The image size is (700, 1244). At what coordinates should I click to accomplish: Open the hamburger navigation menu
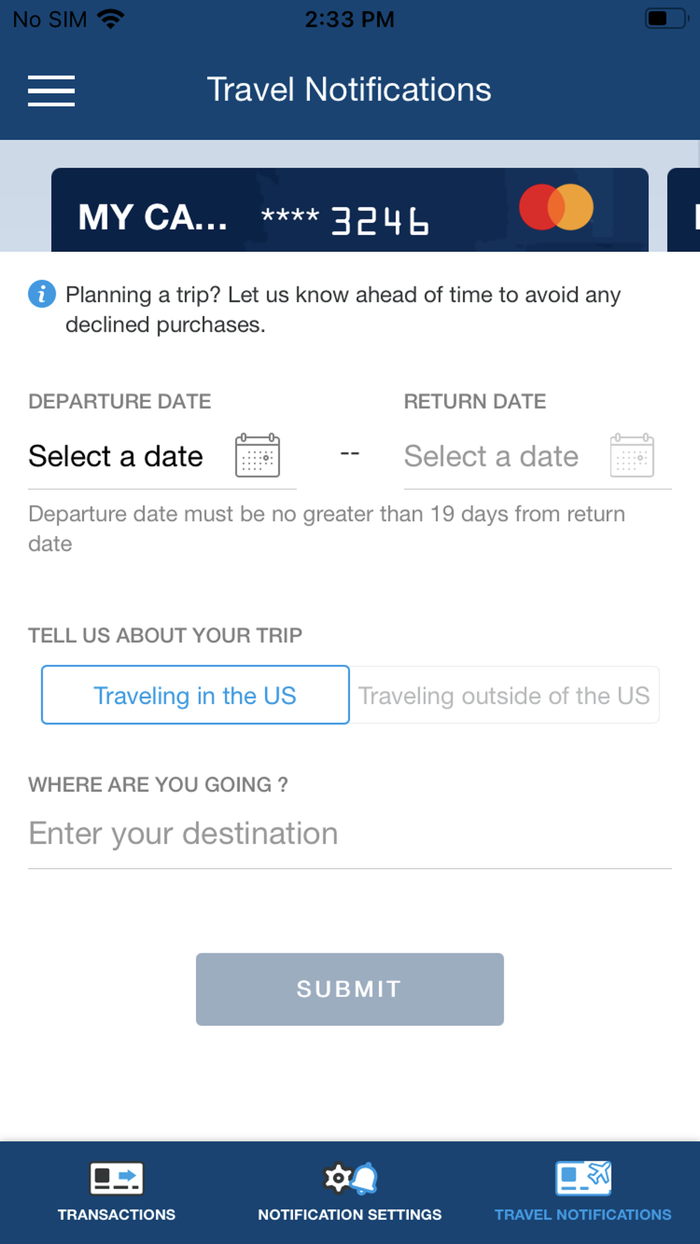click(x=51, y=91)
